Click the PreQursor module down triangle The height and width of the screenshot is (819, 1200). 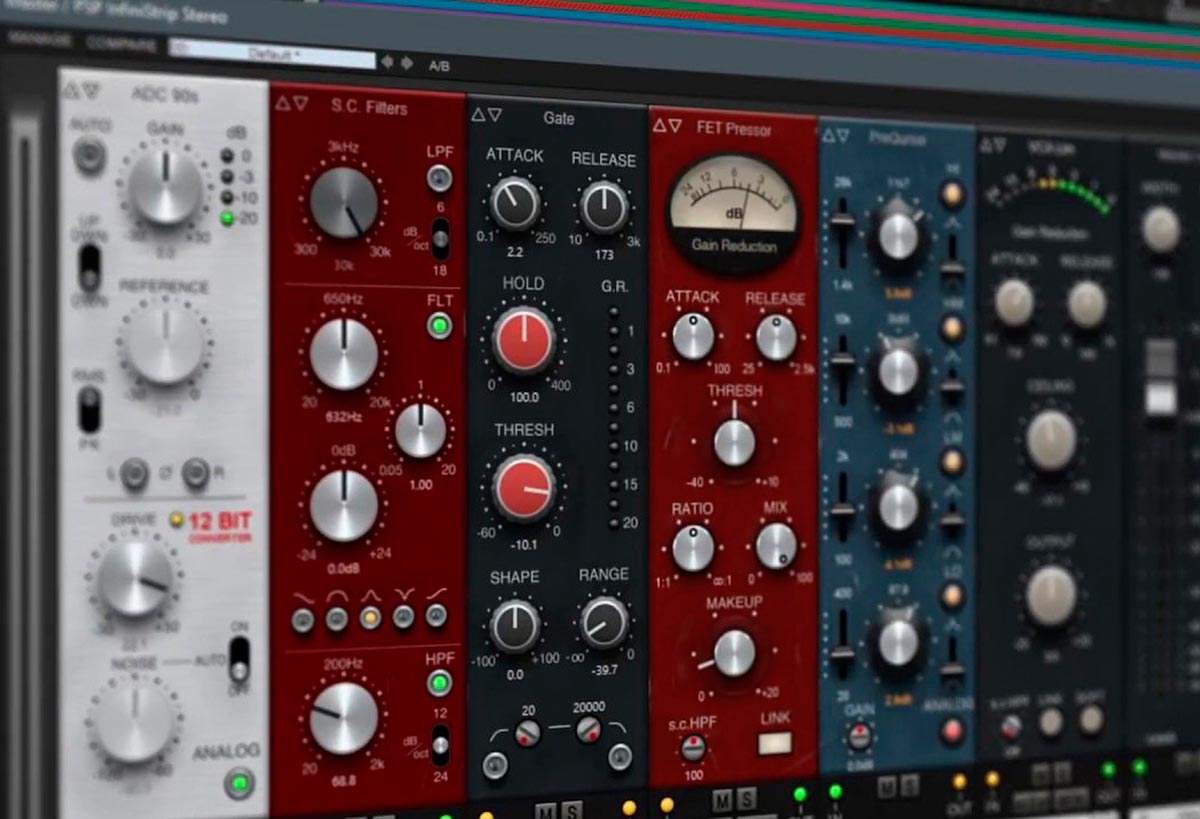coord(843,135)
